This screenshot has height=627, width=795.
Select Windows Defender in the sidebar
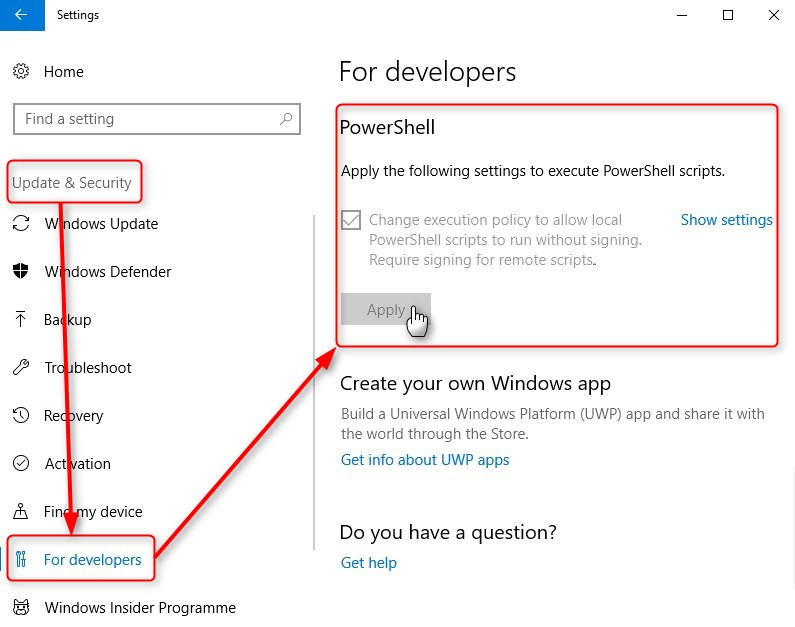pyautogui.click(x=107, y=272)
